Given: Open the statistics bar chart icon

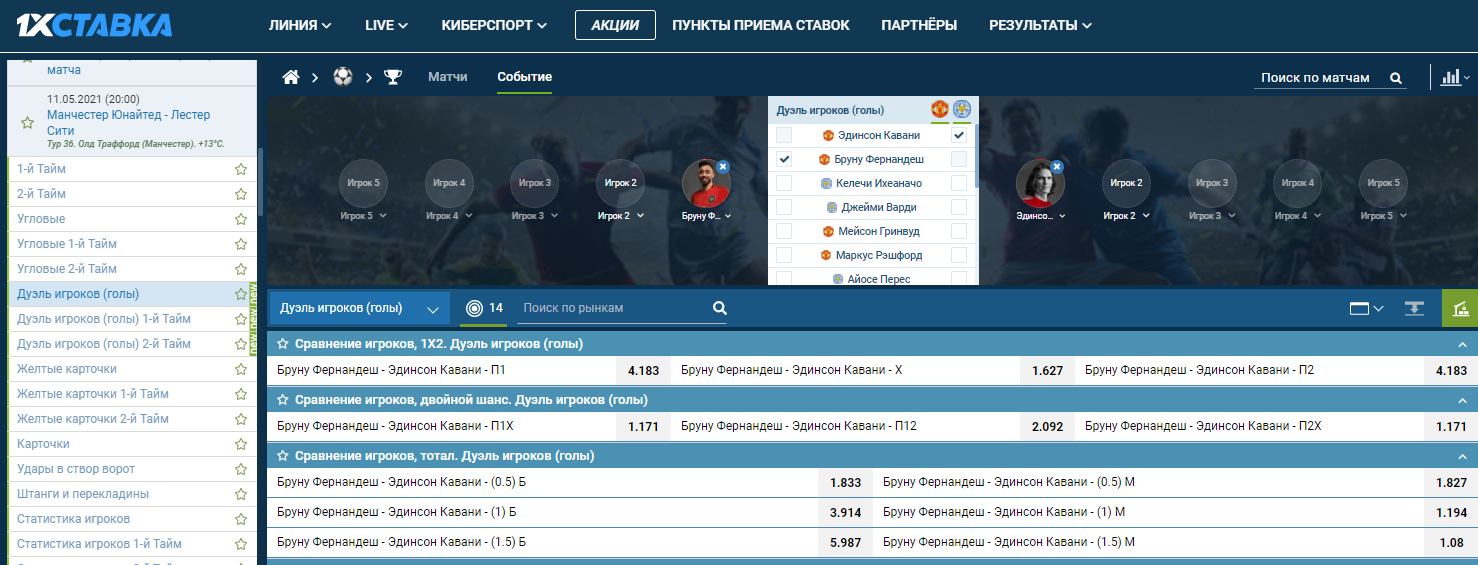Looking at the screenshot, I should [1449, 77].
